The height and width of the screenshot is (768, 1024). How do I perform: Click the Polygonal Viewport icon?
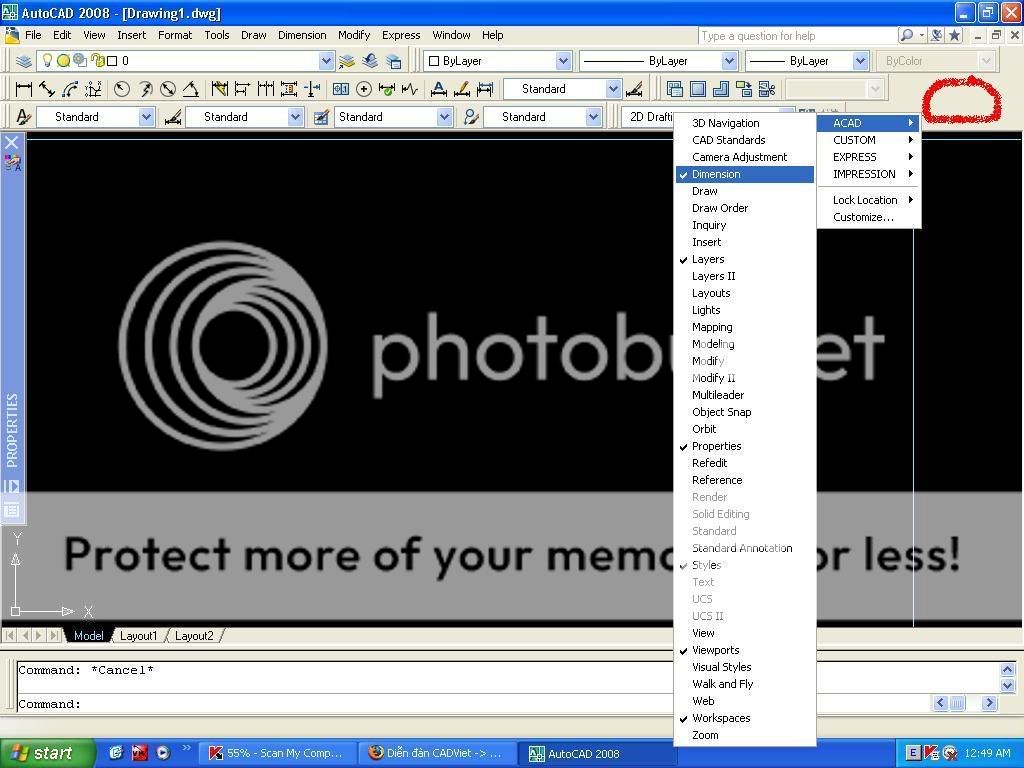720,89
